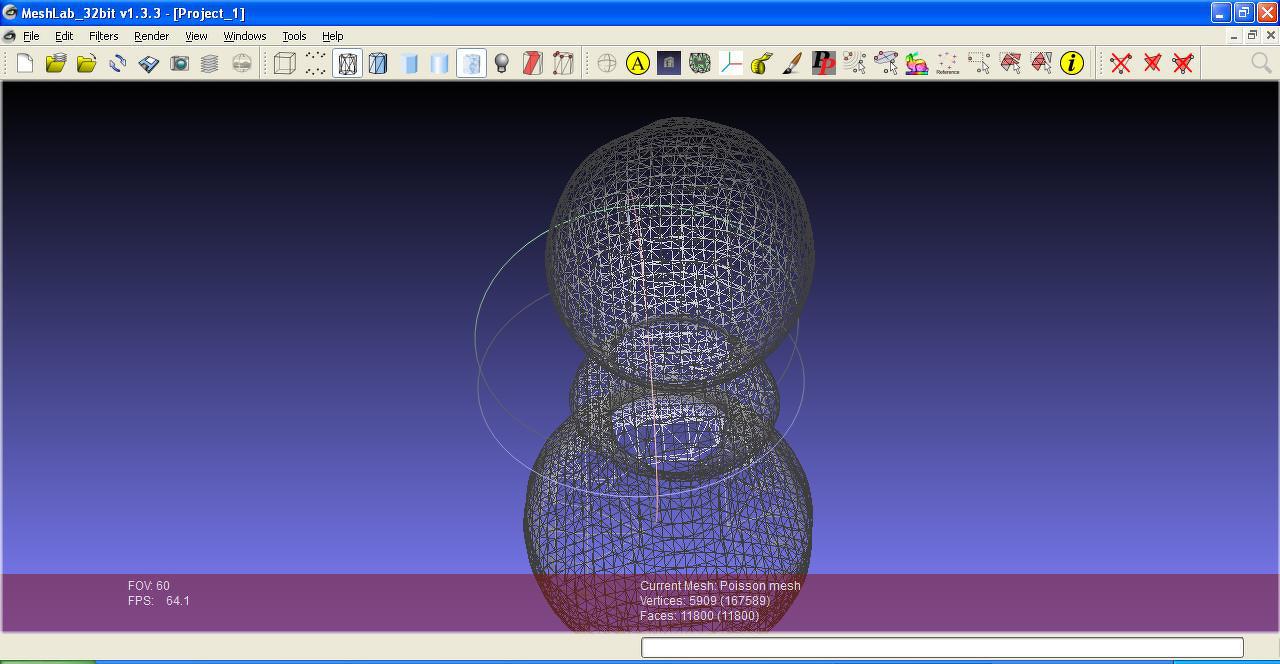Viewport: 1280px width, 664px height.
Task: Open the Render menu
Action: [151, 36]
